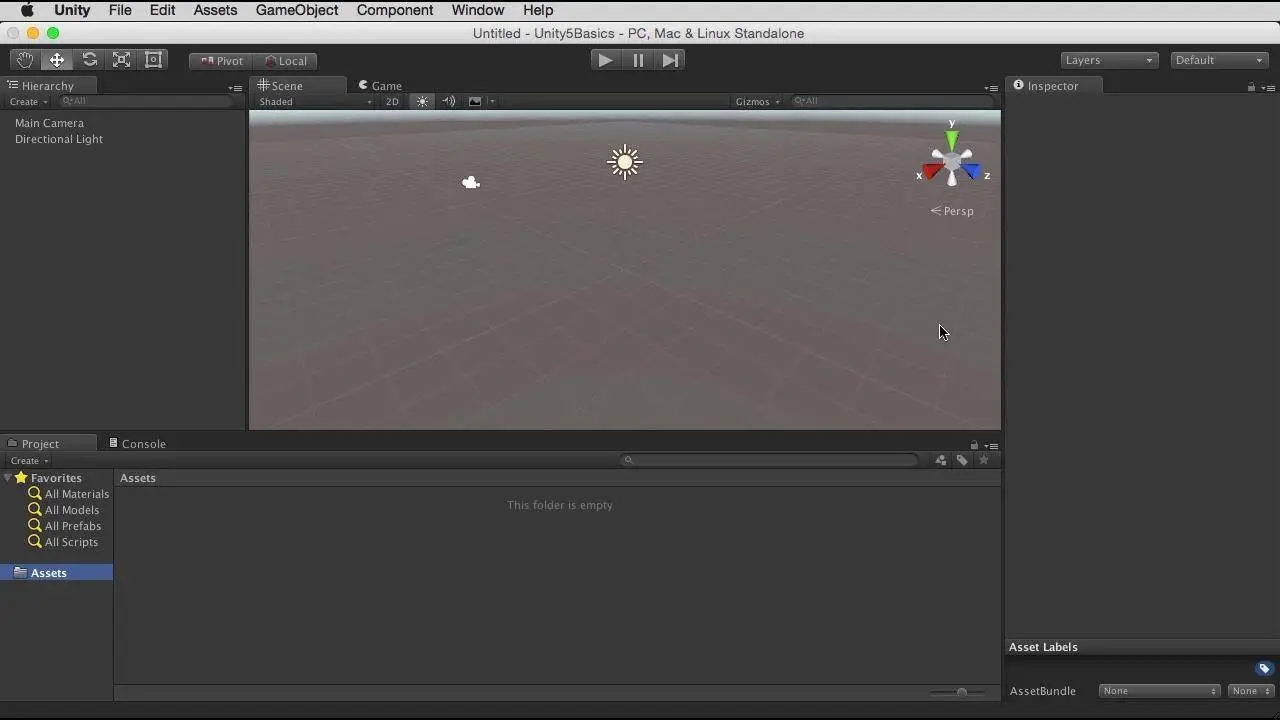Click Search by Label tag icon in Project
The height and width of the screenshot is (720, 1280).
click(x=962, y=460)
